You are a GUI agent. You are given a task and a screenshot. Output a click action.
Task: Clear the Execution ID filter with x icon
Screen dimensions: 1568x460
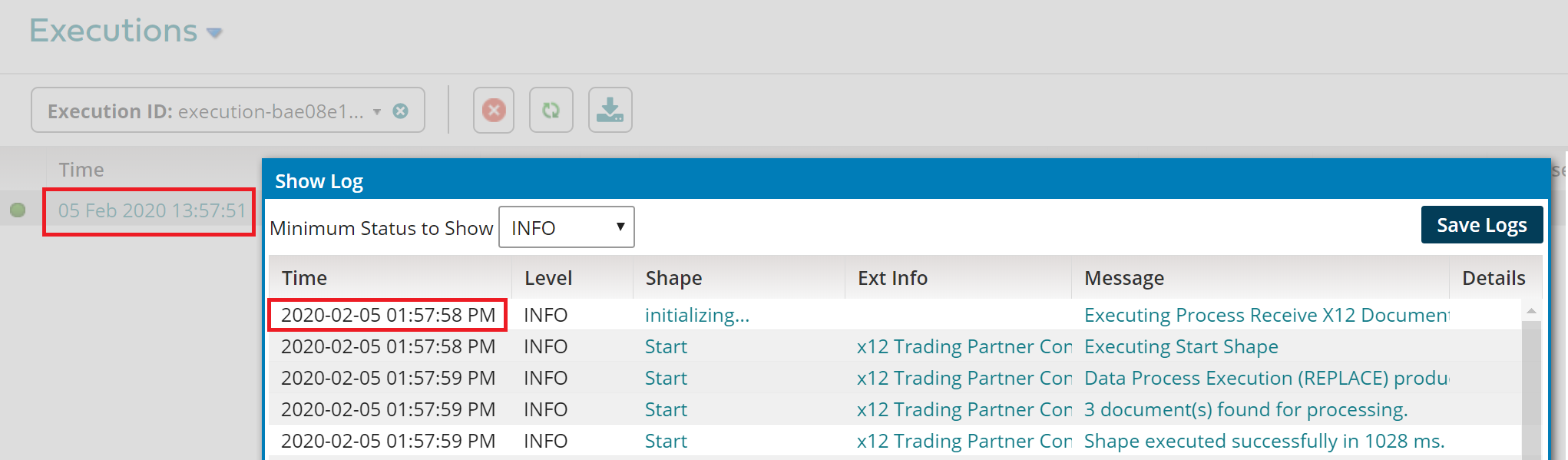(x=400, y=111)
